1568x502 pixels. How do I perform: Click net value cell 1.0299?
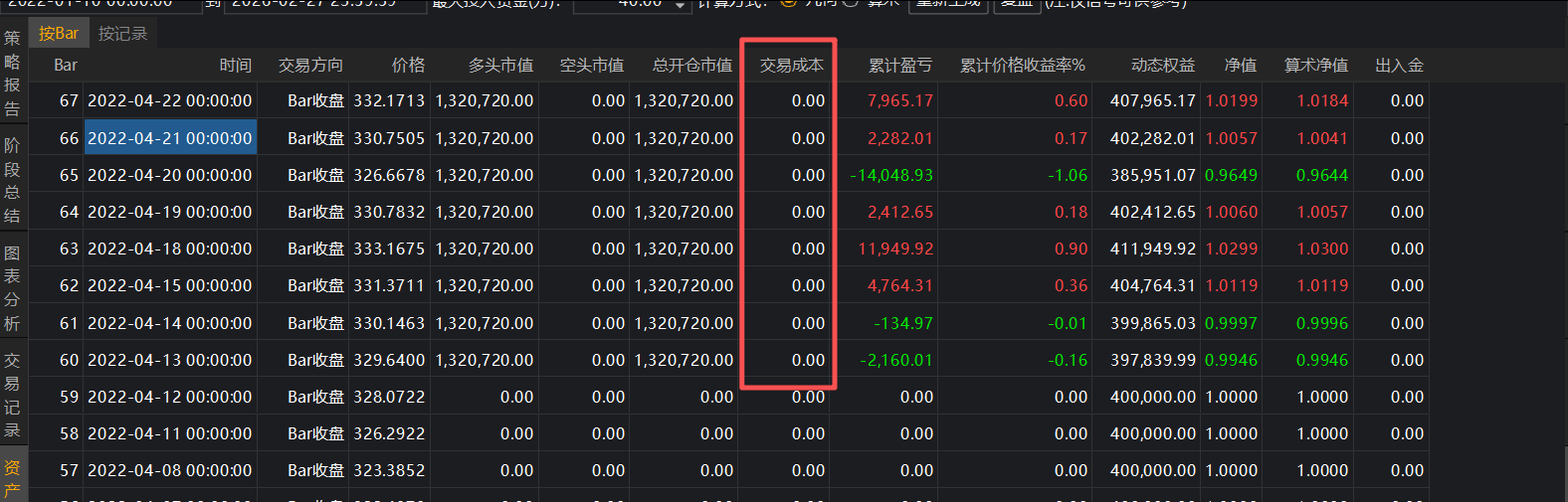point(1231,249)
